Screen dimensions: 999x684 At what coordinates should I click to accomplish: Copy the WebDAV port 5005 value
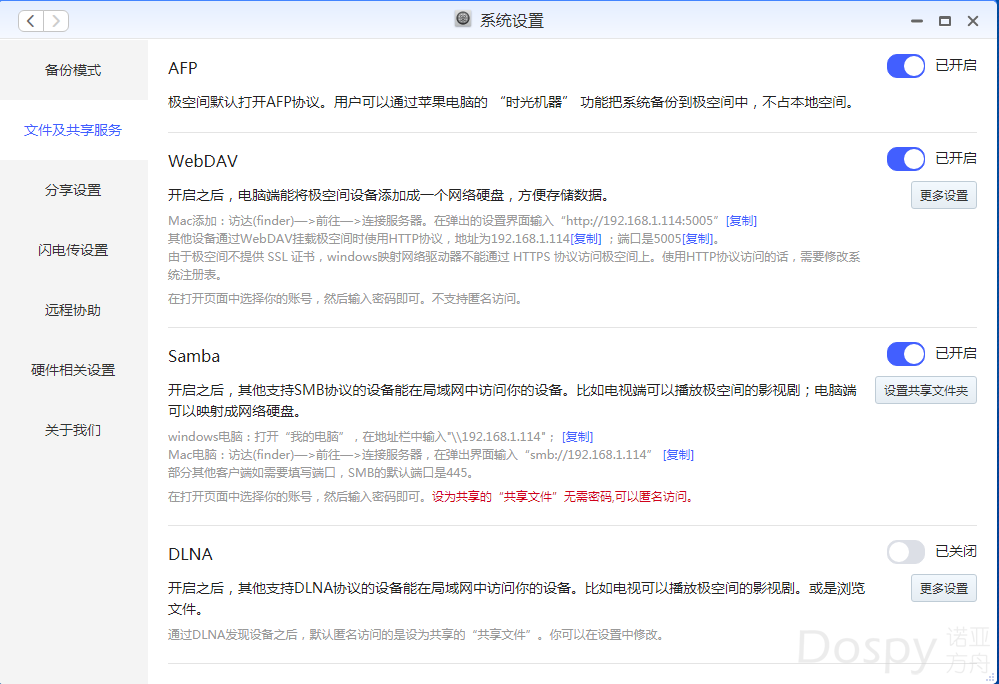click(698, 238)
